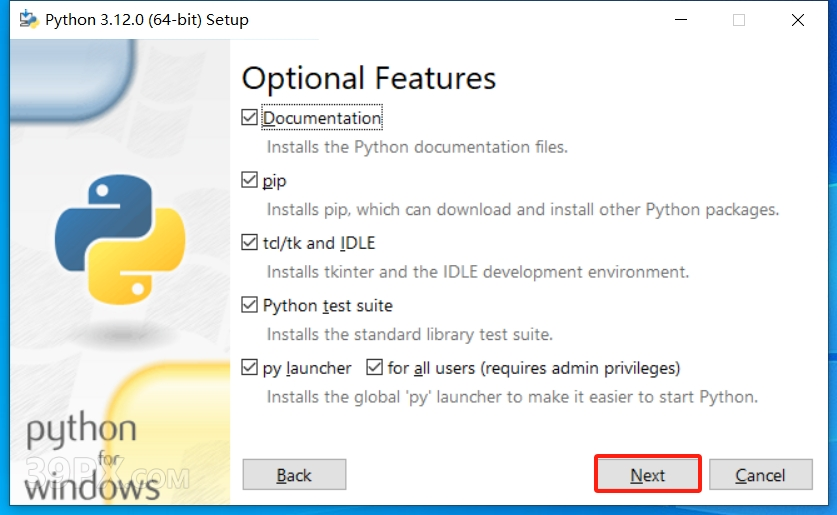837x515 pixels.
Task: Toggle the pip checkbox
Action: (x=249, y=180)
